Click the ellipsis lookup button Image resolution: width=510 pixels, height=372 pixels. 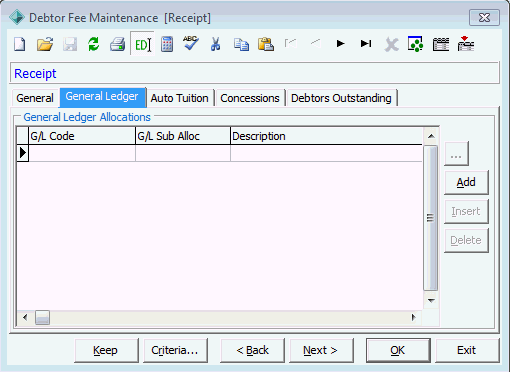coord(456,154)
